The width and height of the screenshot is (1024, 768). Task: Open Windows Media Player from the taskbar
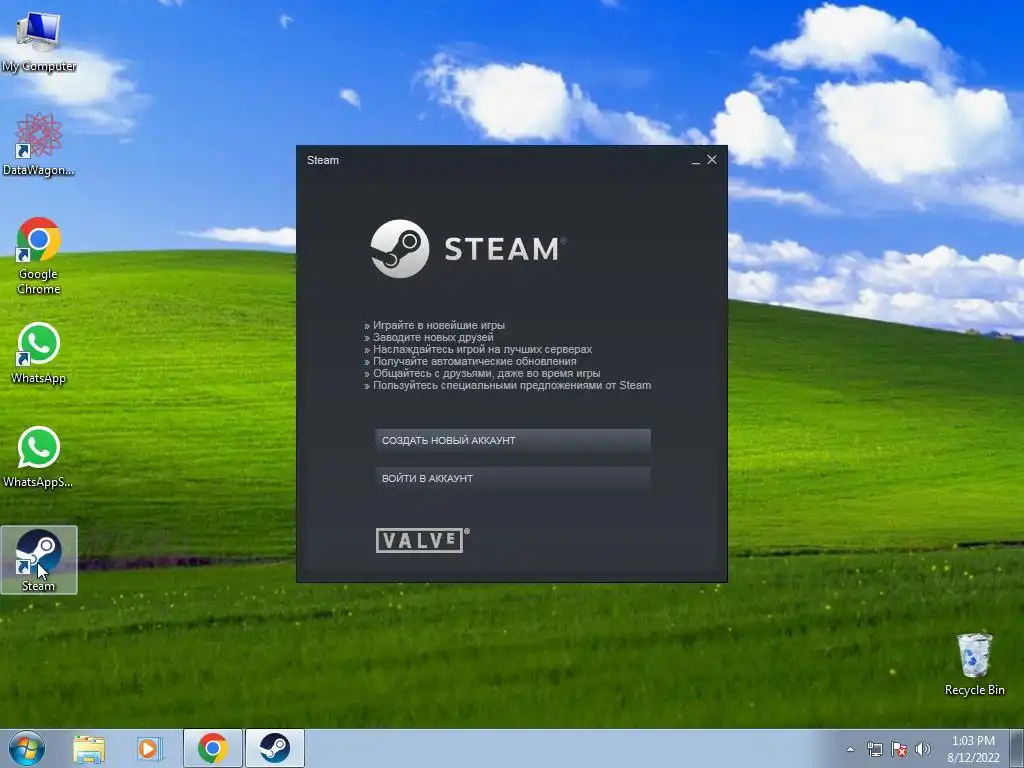tap(149, 748)
